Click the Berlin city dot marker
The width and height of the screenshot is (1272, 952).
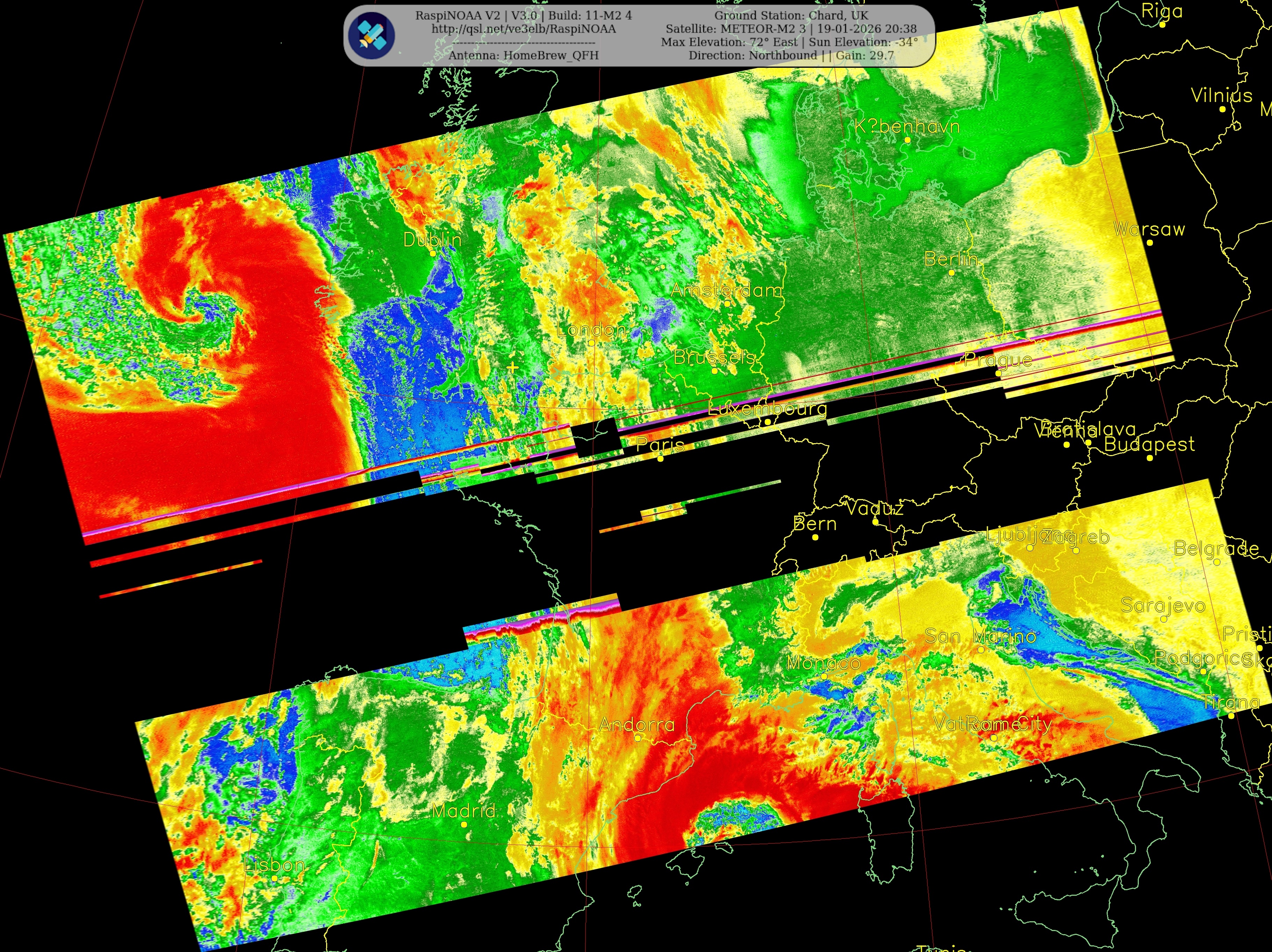[x=952, y=273]
